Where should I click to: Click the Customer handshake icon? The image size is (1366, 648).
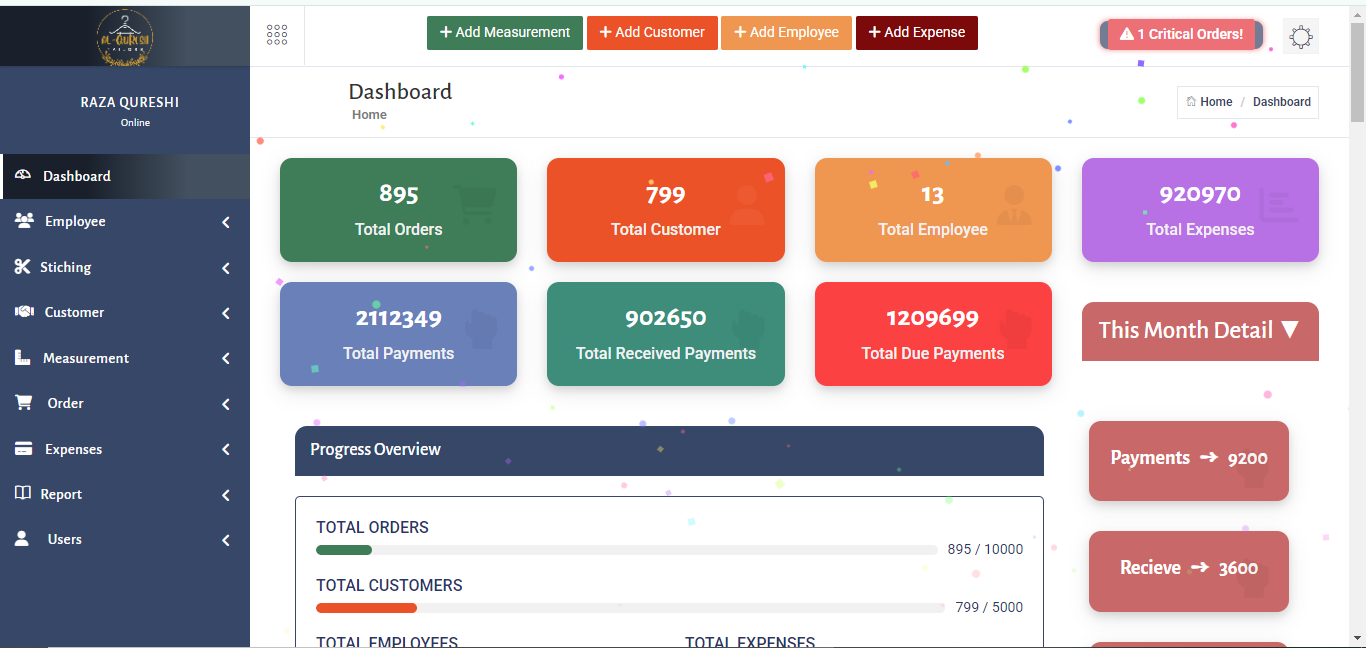click(x=25, y=312)
